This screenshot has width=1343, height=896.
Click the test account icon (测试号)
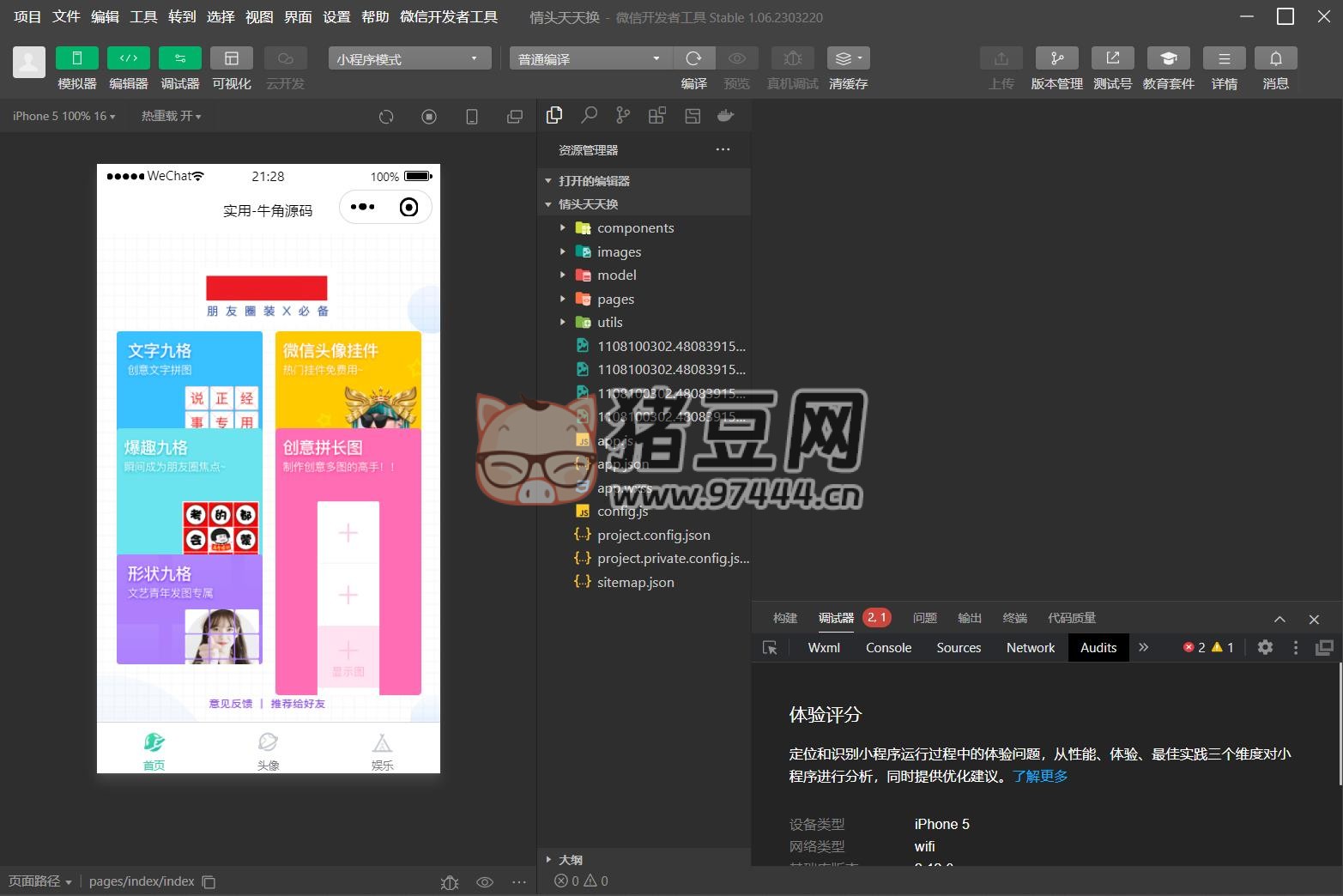coord(1113,58)
